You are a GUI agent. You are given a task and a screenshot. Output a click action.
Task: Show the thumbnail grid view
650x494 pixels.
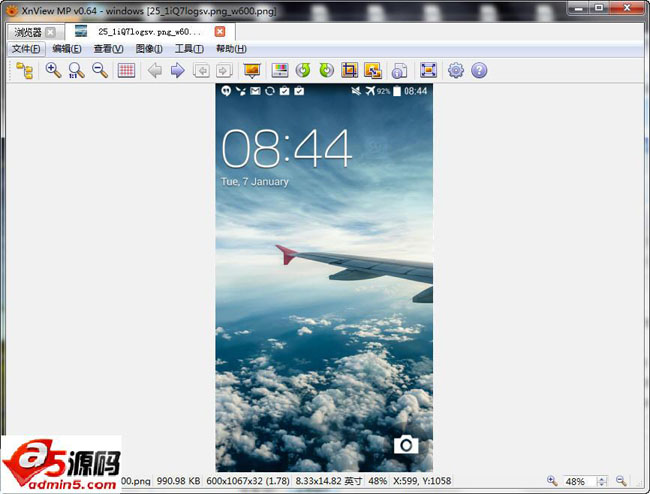(126, 70)
